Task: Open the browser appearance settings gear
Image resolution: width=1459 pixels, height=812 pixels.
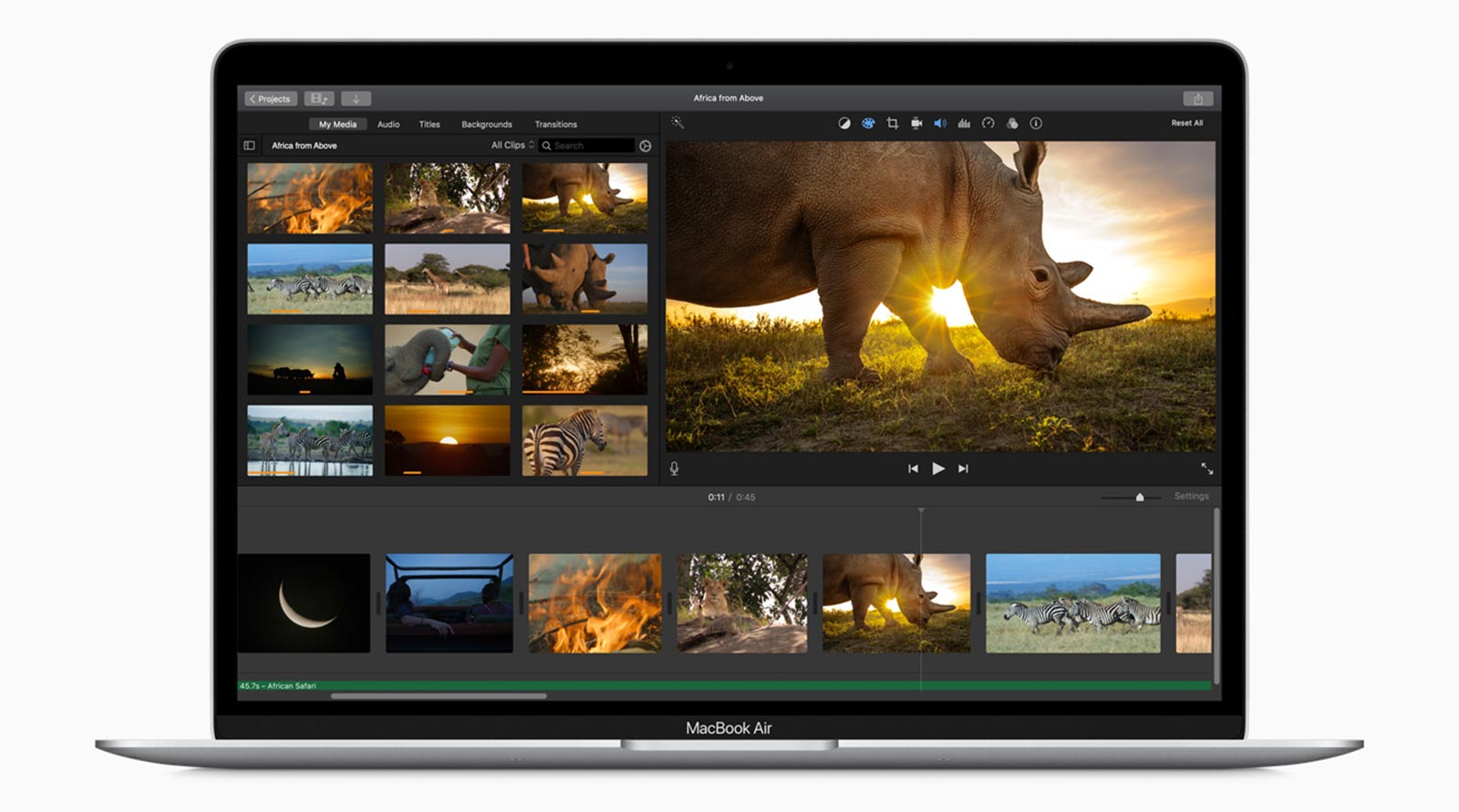Action: coord(646,146)
